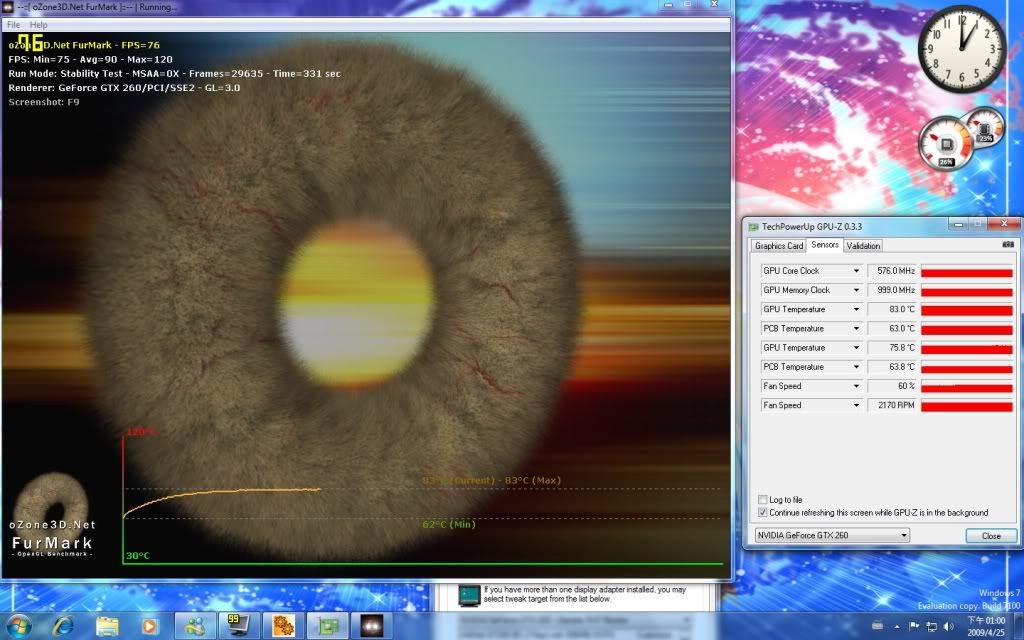Click the 'Renderer: GeForce GTX 260' line

tap(124, 88)
